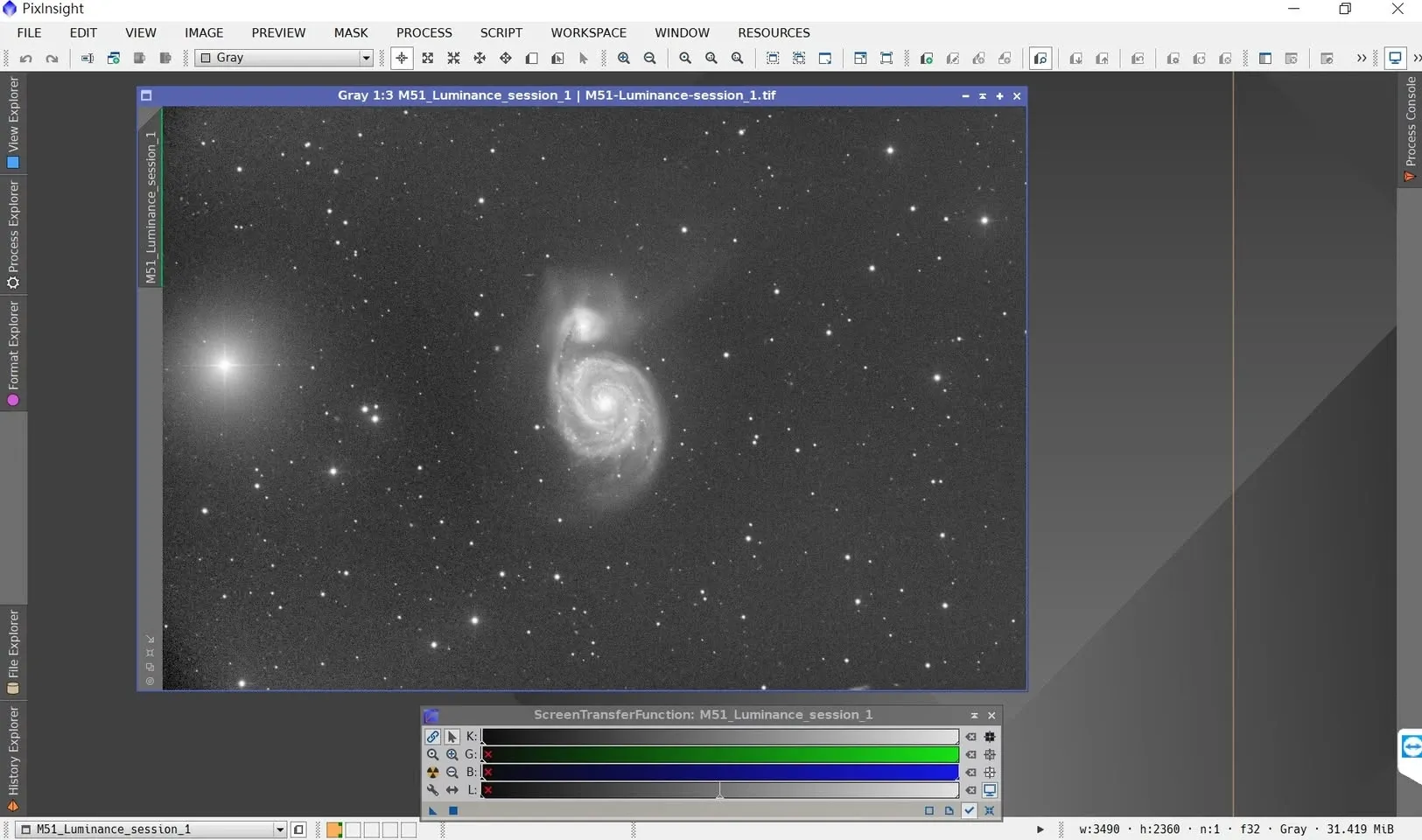Click the zoom out icon in ScreenTransferFunction
This screenshot has width=1422, height=840.
click(452, 773)
